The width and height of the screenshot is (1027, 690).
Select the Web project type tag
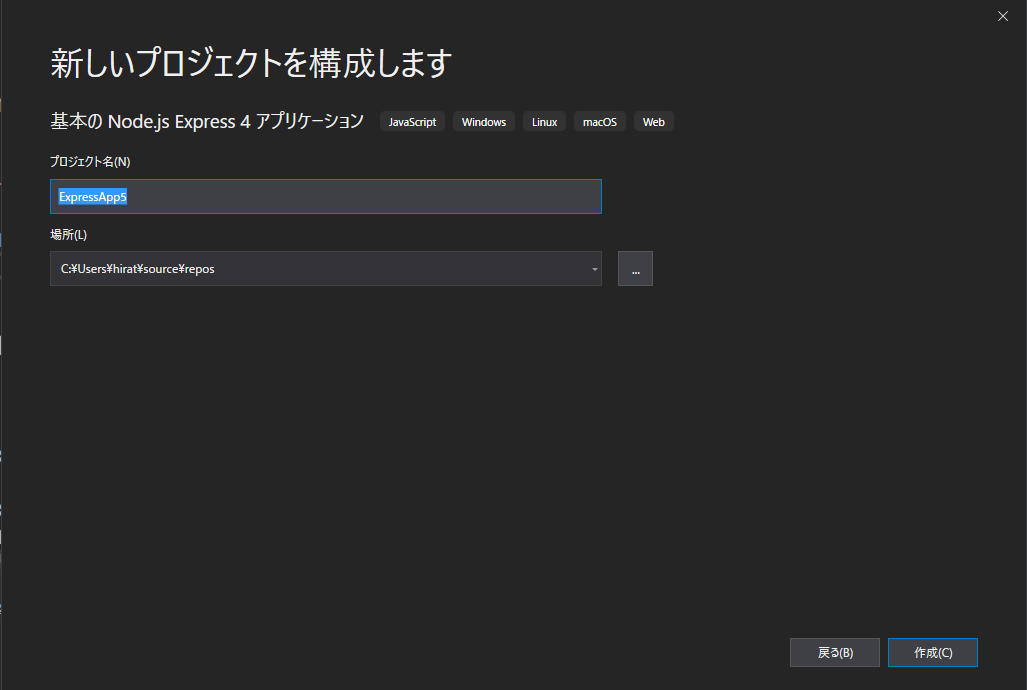[x=653, y=121]
